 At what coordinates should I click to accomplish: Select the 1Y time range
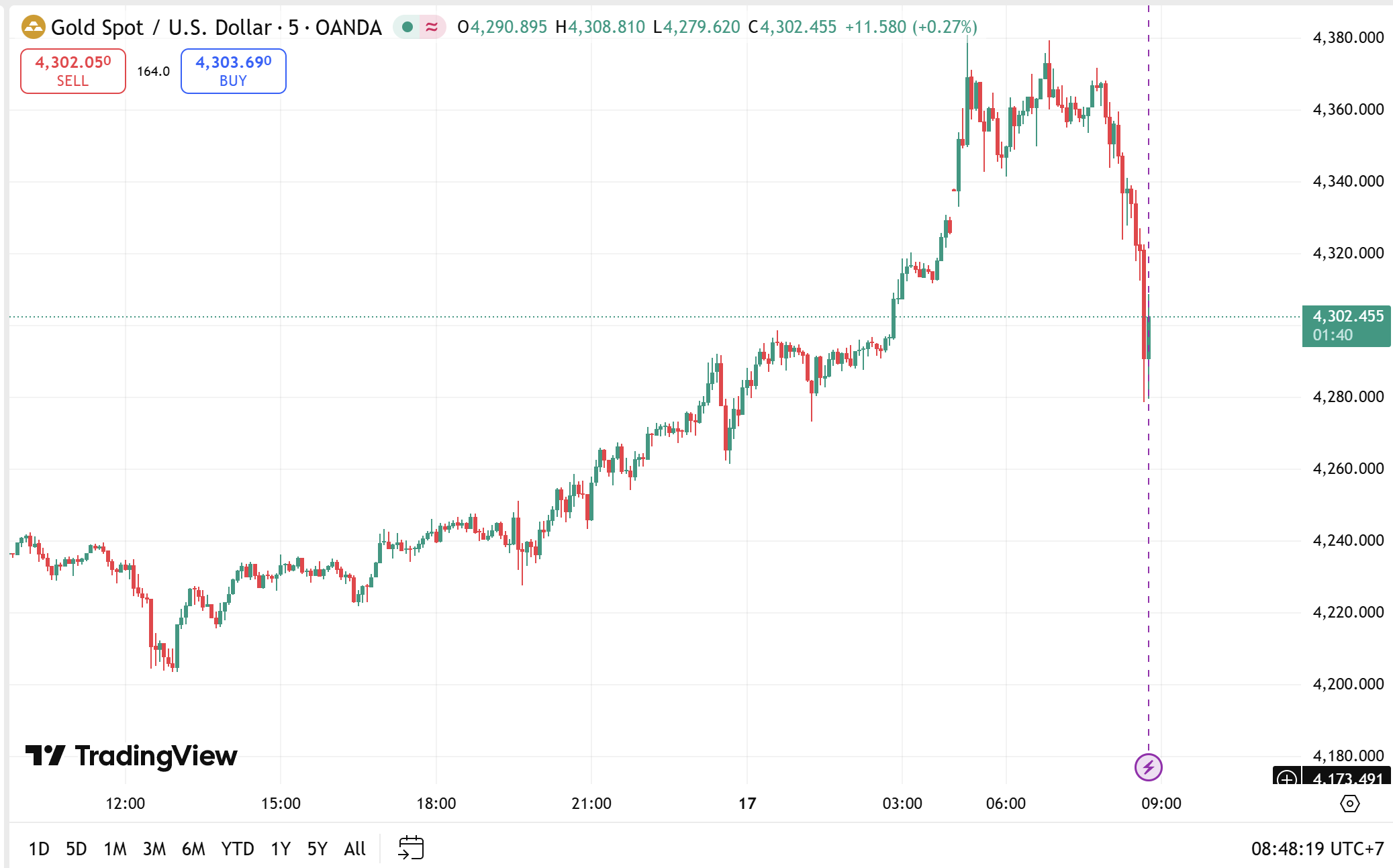coord(281,849)
